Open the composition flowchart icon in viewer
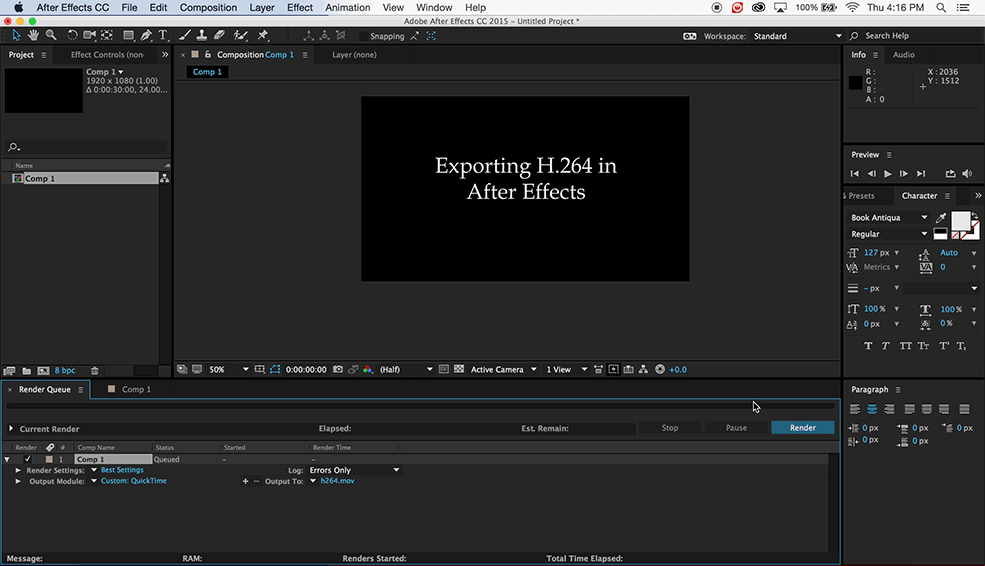Screen dimensions: 985x566 643,369
